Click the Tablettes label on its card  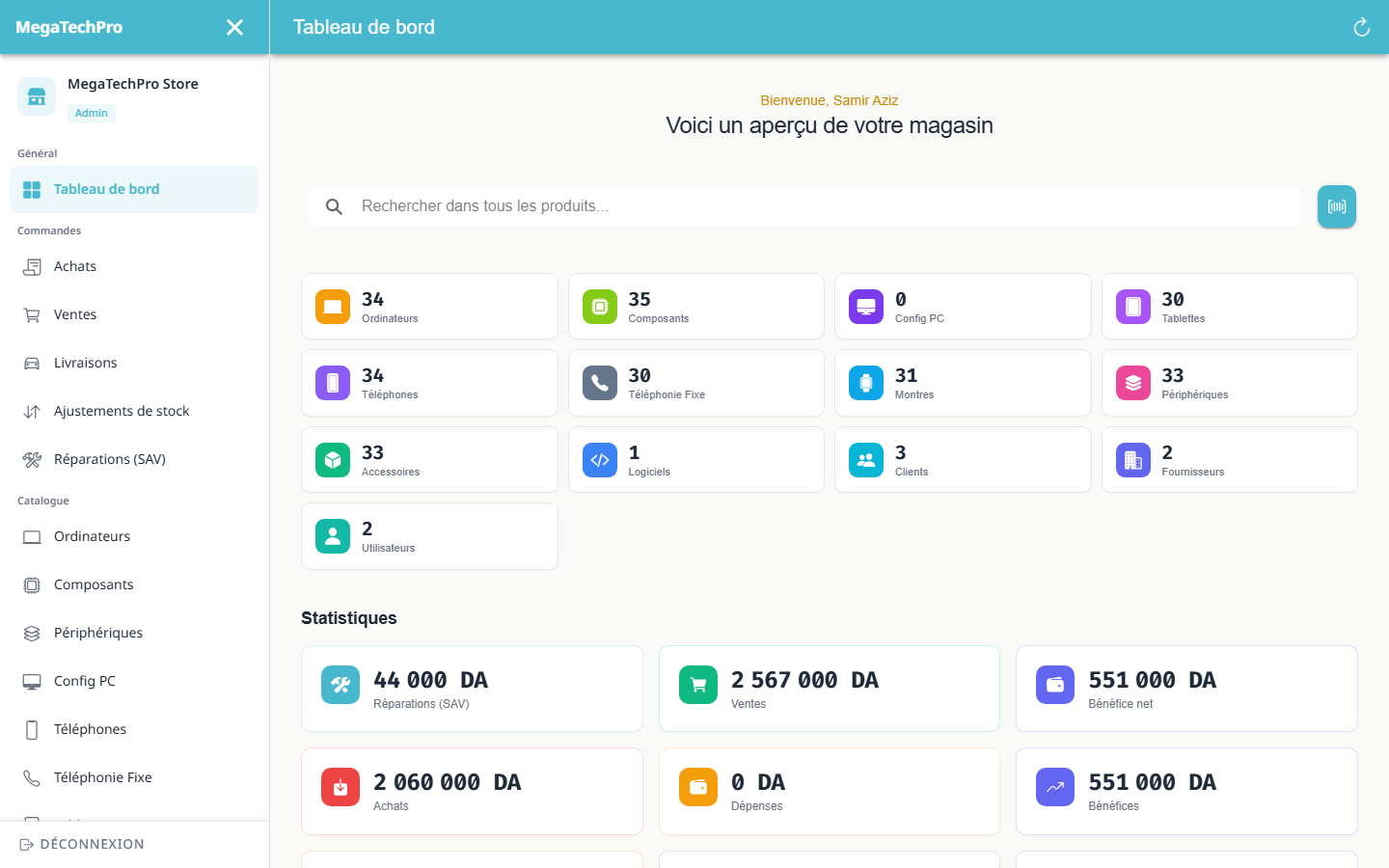(x=1184, y=318)
